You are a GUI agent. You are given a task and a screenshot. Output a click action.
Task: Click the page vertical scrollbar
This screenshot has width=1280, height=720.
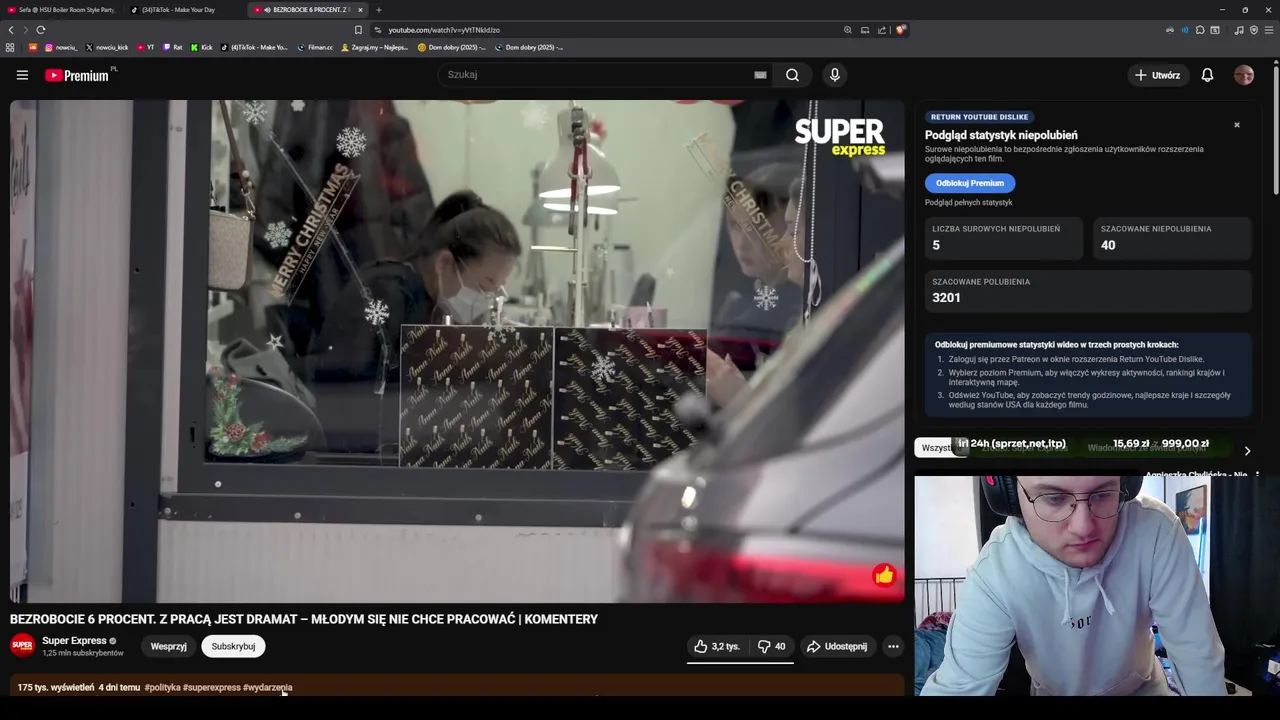[1275, 128]
